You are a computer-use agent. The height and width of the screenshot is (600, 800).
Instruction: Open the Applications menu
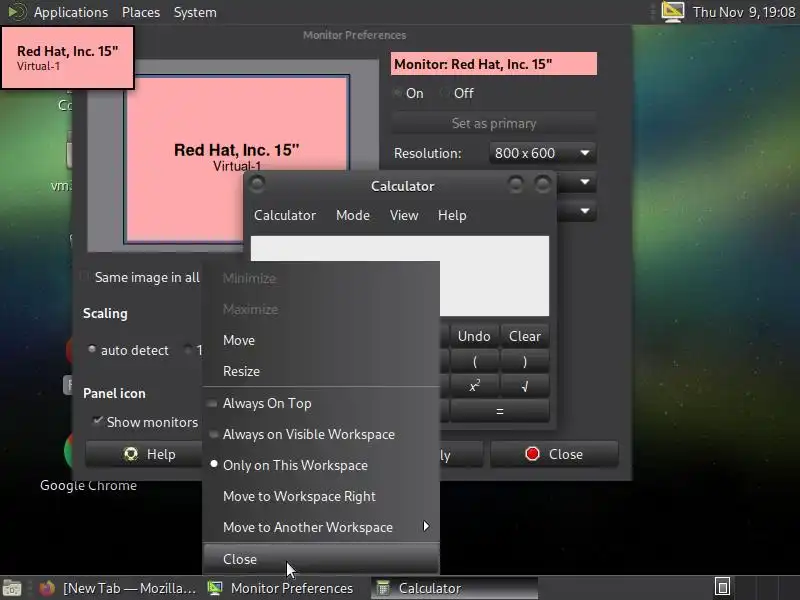tap(71, 12)
